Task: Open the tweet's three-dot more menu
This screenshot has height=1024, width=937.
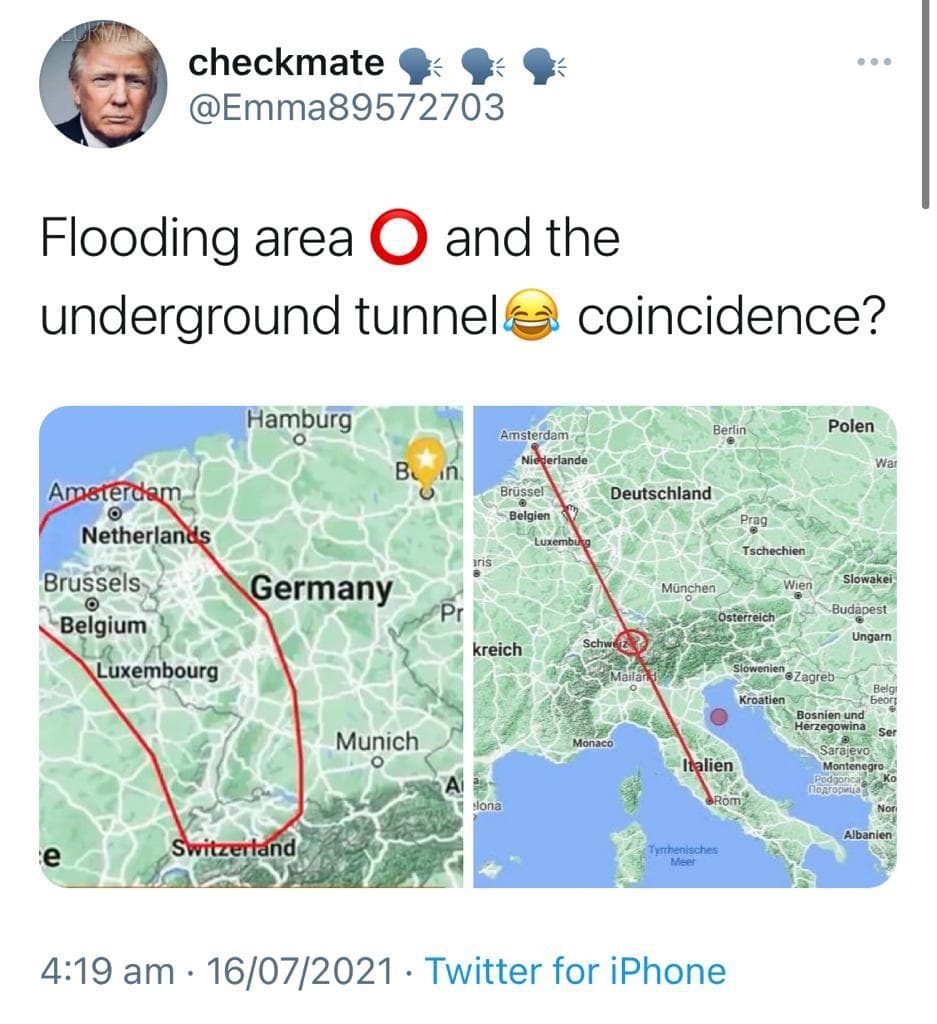Action: [874, 62]
